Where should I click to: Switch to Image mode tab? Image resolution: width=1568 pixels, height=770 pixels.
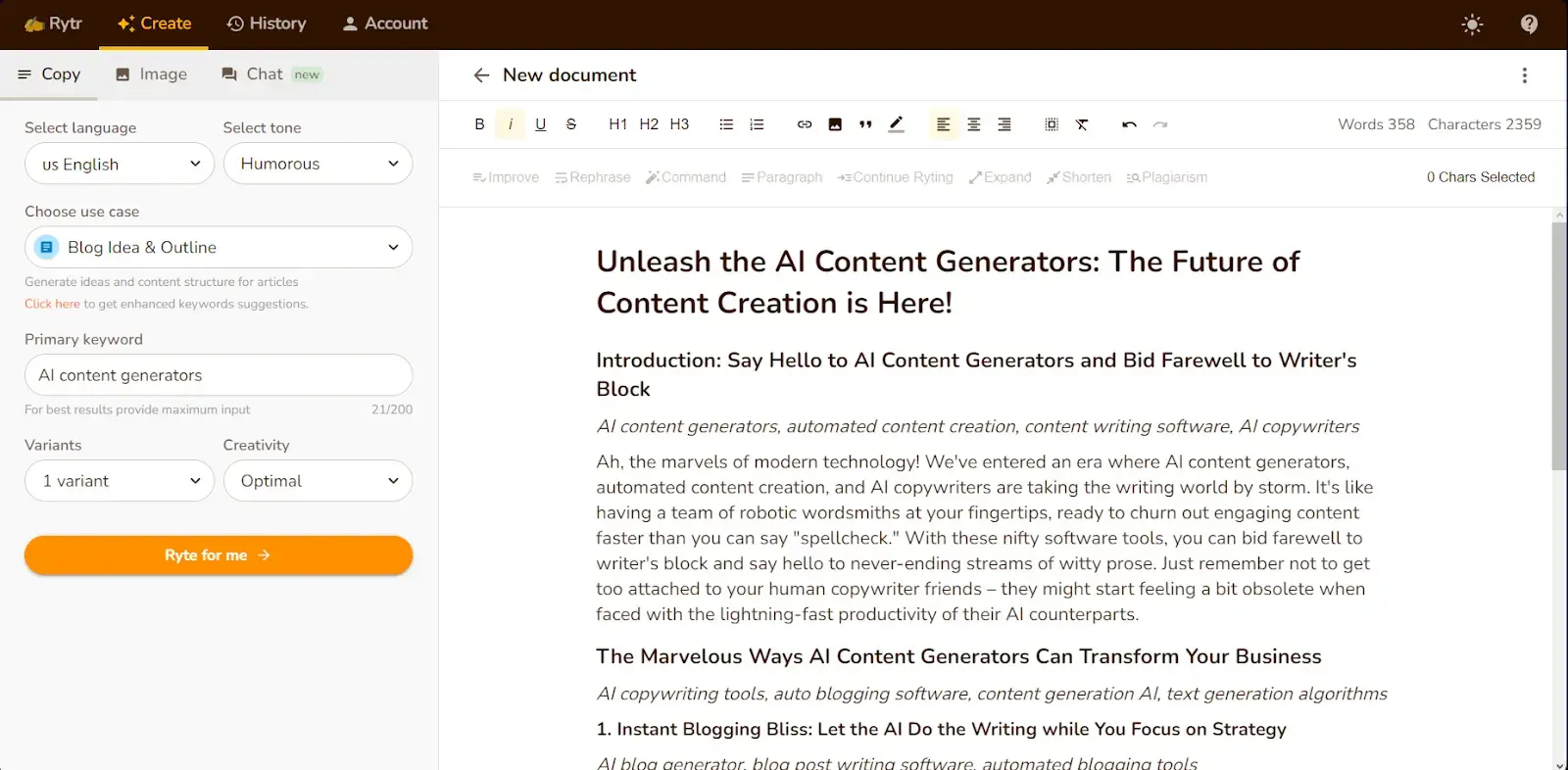click(x=151, y=74)
